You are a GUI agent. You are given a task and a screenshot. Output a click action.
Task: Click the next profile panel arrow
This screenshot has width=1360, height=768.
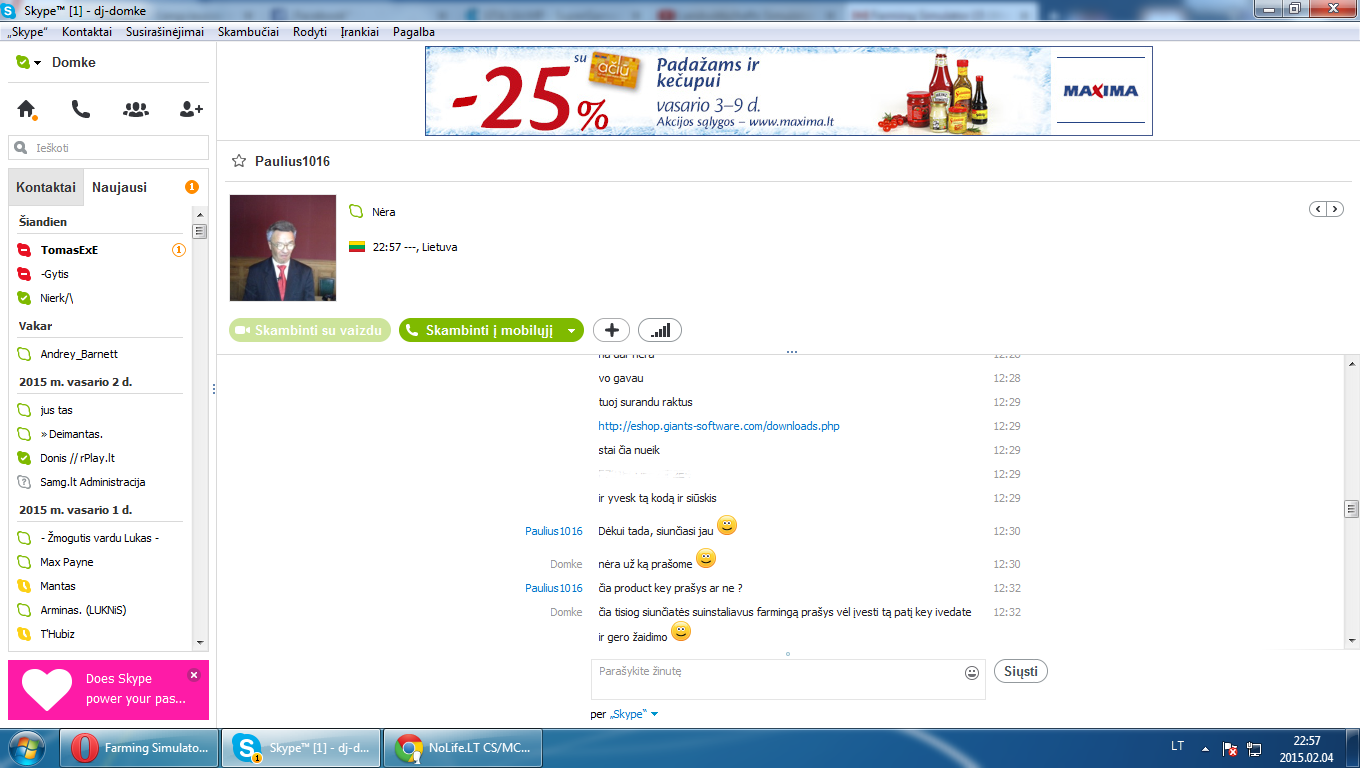click(x=1335, y=209)
